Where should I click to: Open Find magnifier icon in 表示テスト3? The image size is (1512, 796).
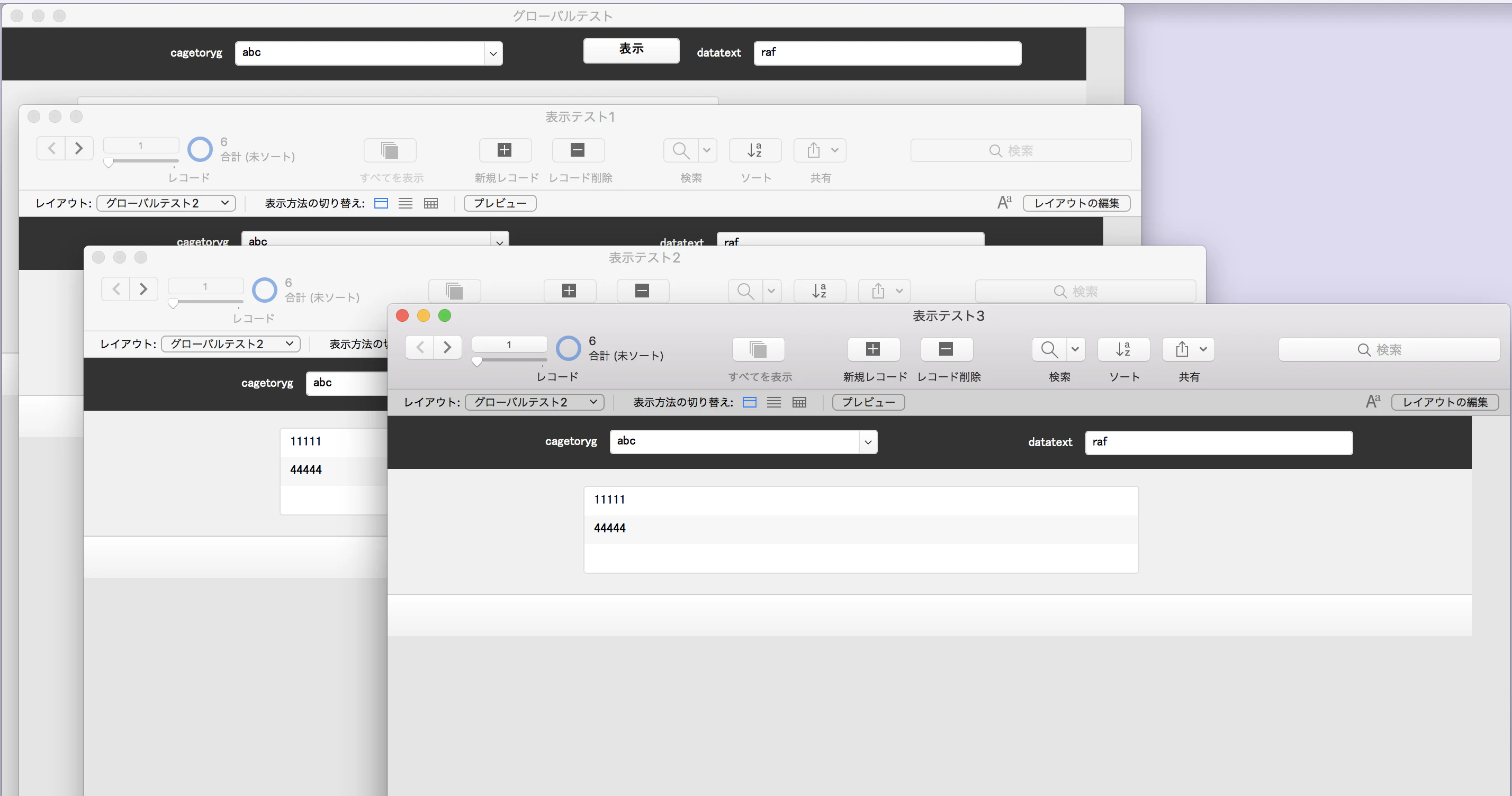(x=1049, y=349)
